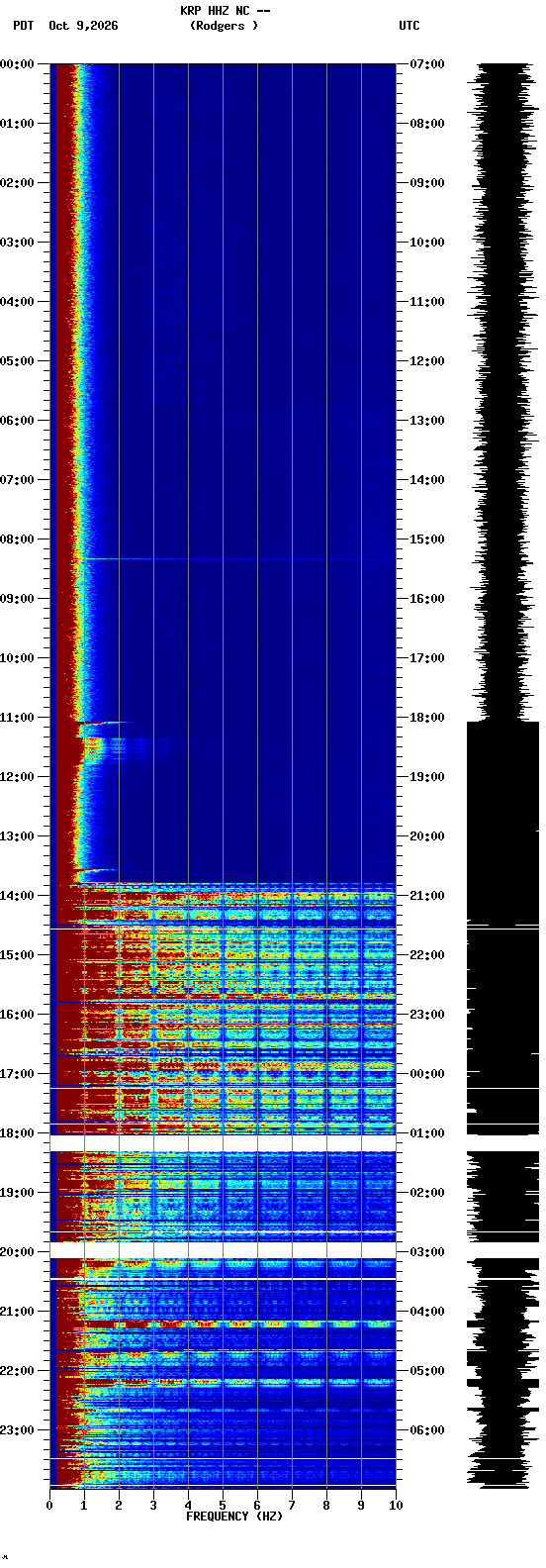This screenshot has width=546, height=1568.
Task: Click the 10:00 label on the PDT axis
Action: click(x=17, y=658)
